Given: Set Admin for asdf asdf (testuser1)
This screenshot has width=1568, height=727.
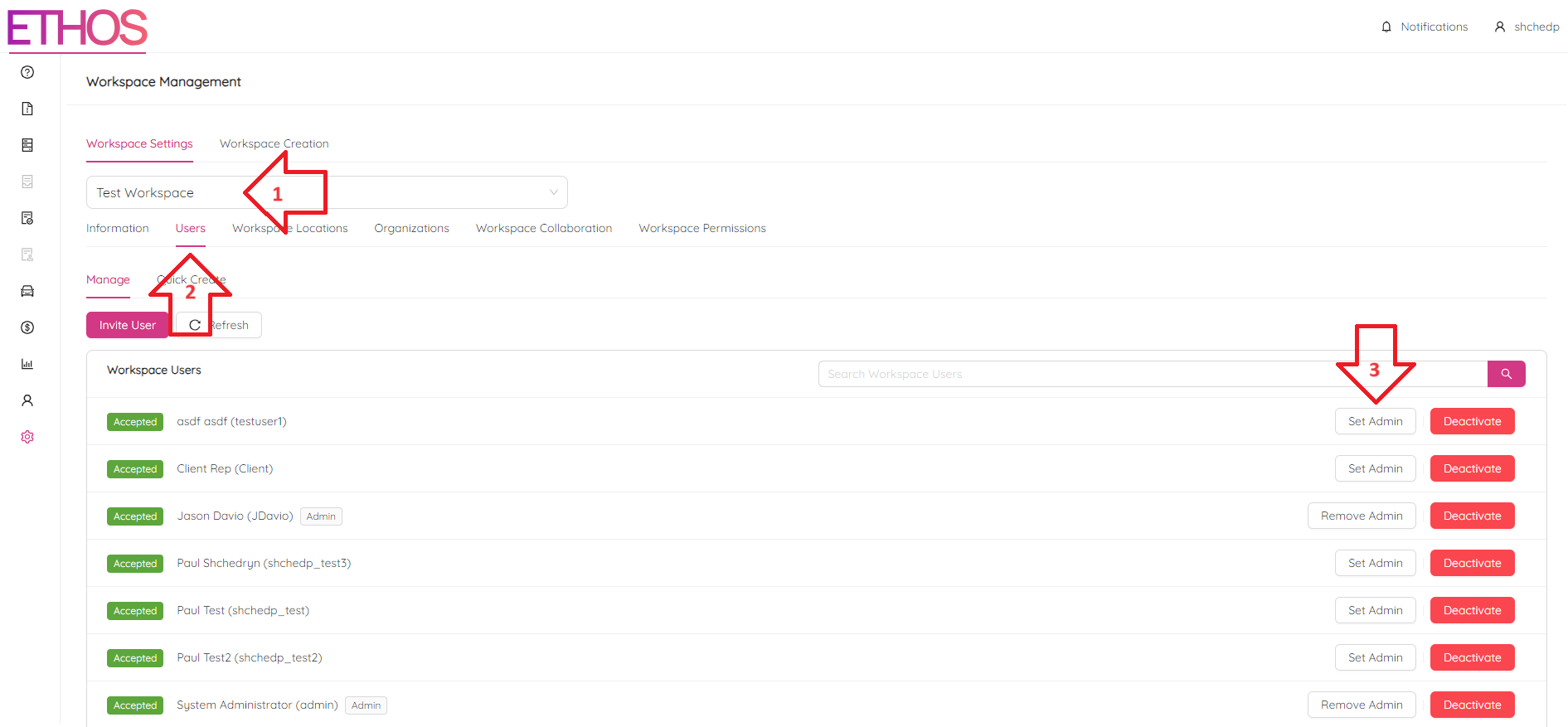Looking at the screenshot, I should tap(1375, 421).
